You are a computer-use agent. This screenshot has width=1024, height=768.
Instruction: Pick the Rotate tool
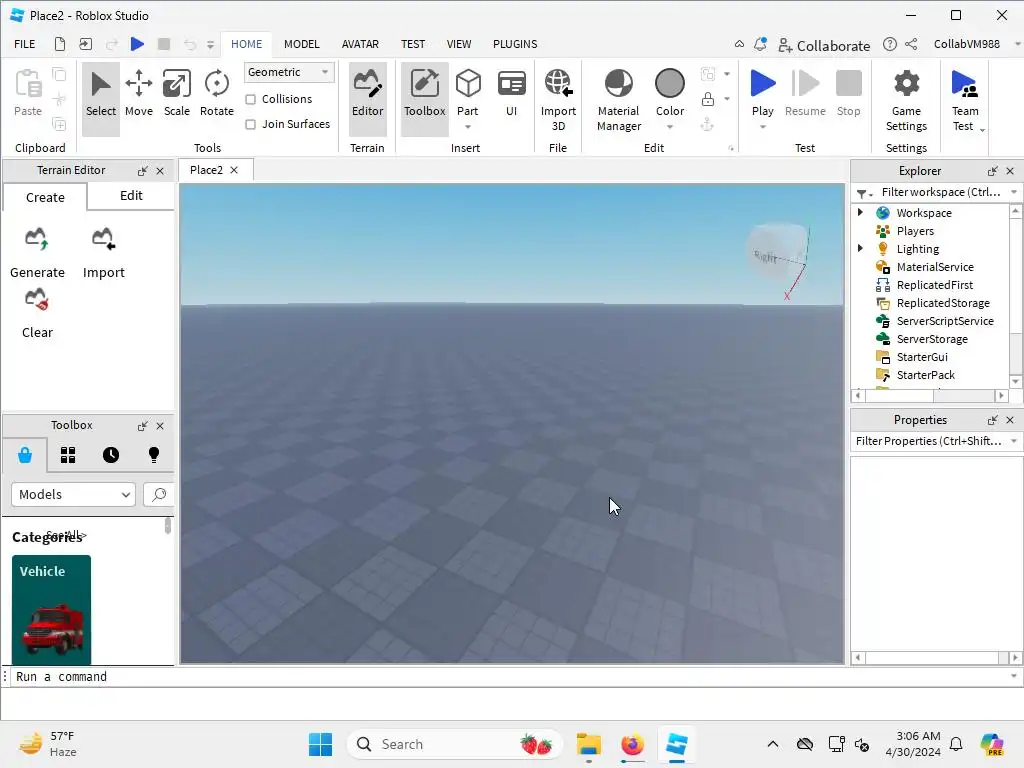click(x=216, y=93)
